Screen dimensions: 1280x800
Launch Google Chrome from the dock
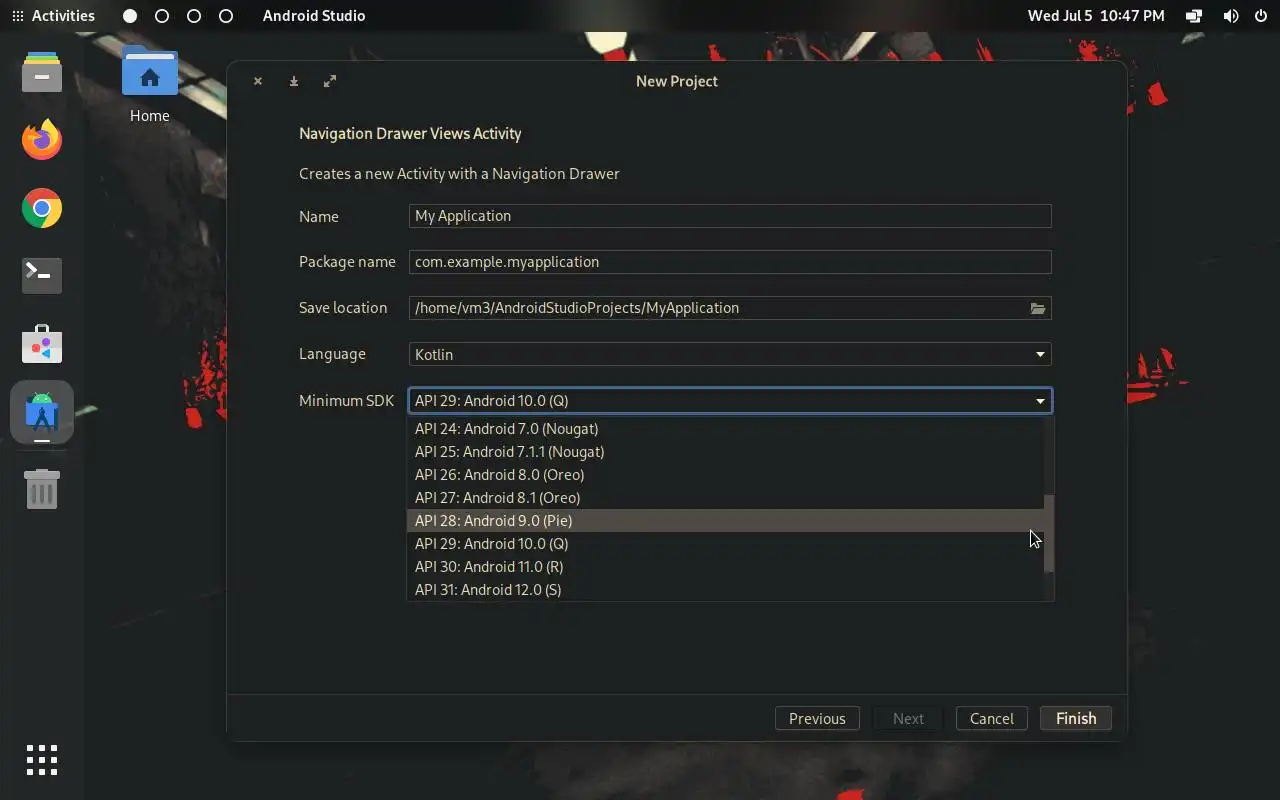tap(42, 208)
